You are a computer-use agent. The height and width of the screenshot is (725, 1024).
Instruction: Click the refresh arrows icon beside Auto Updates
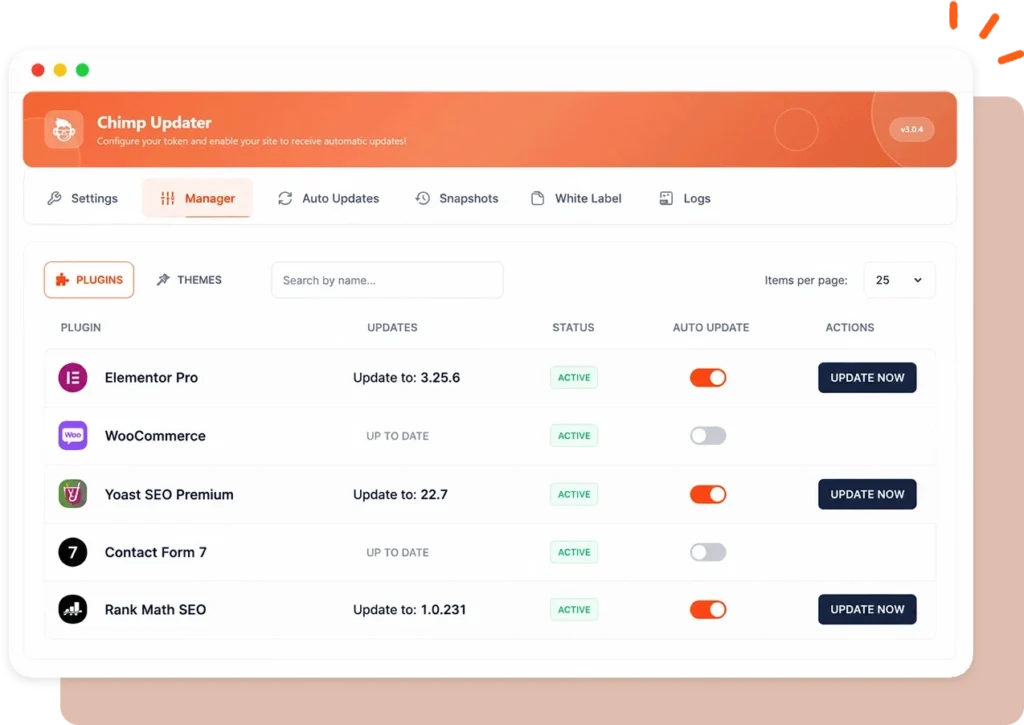pos(285,198)
